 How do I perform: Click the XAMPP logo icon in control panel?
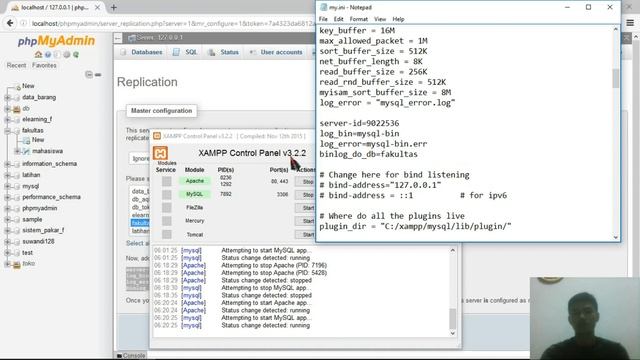point(160,153)
